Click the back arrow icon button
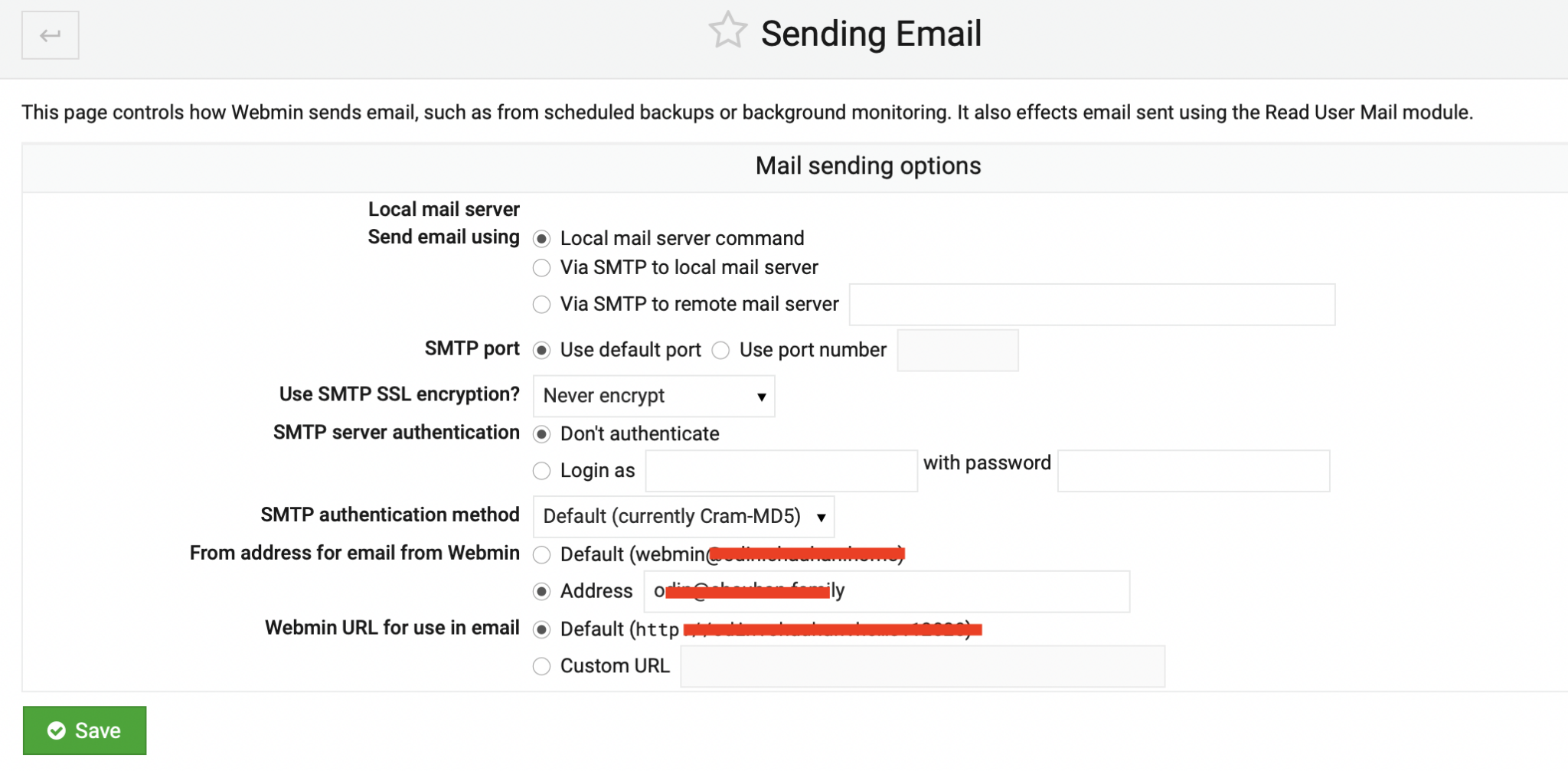The height and width of the screenshot is (771, 1568). click(51, 35)
